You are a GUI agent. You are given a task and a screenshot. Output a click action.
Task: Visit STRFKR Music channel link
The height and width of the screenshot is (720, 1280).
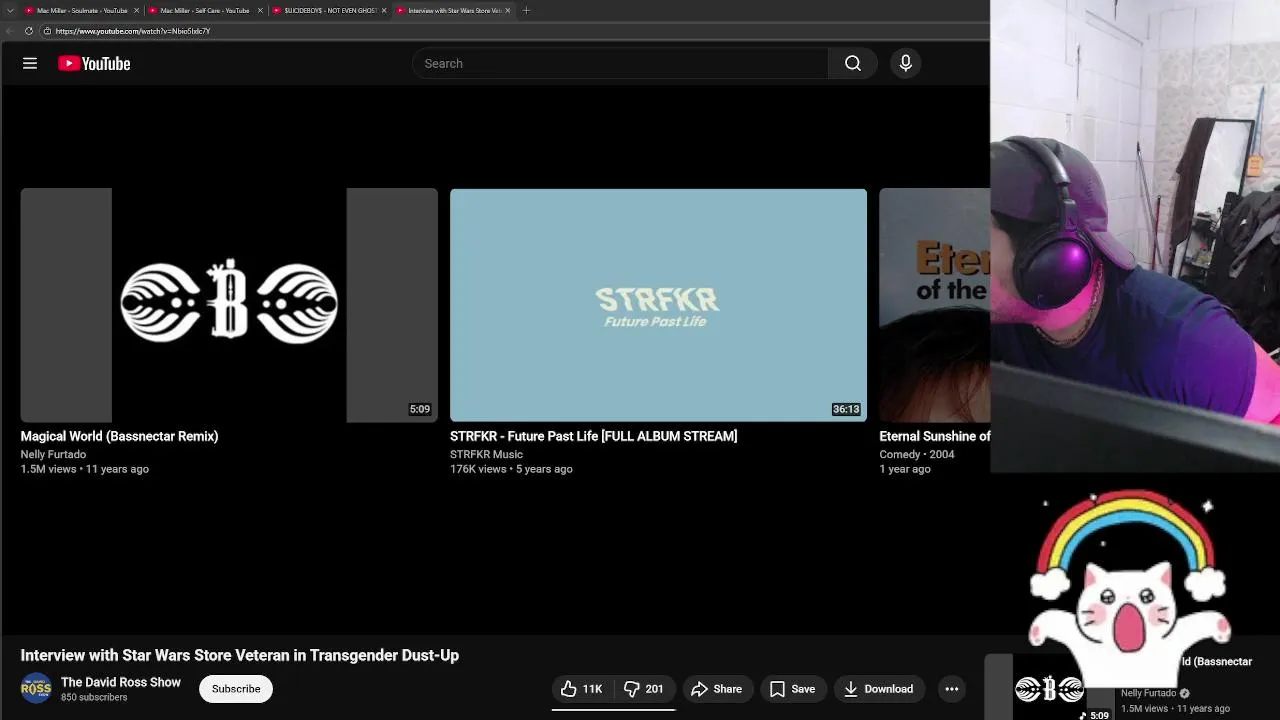(x=486, y=454)
